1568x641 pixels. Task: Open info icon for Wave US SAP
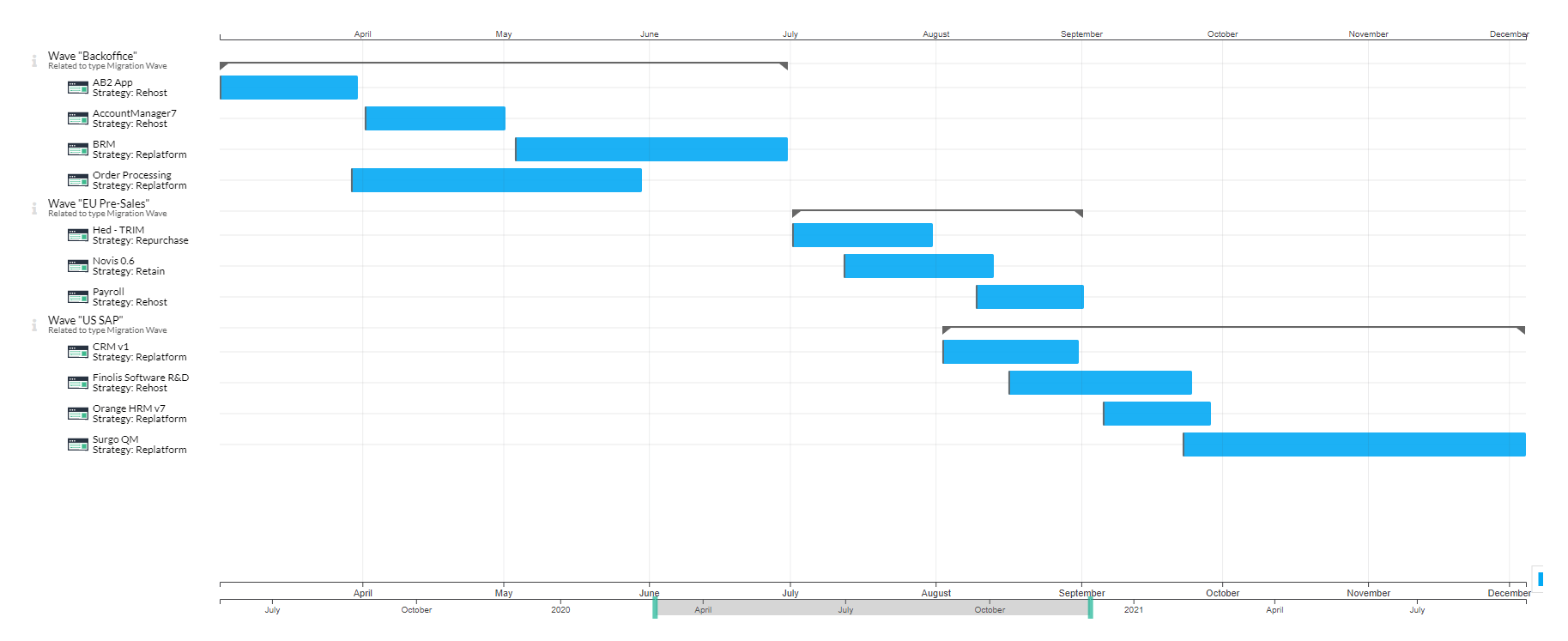pos(34,325)
